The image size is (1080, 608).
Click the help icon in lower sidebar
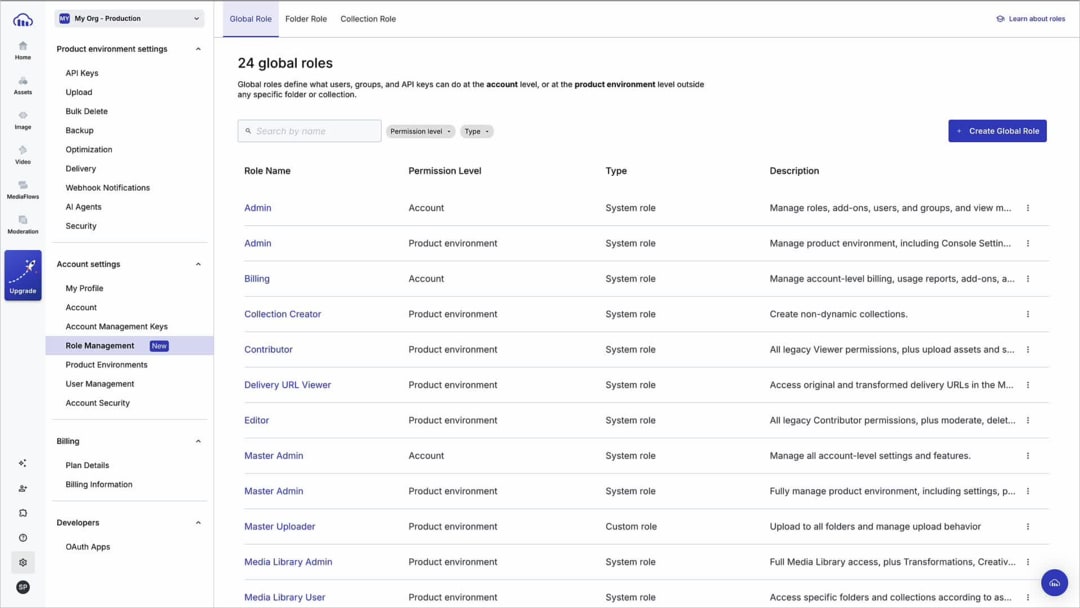(x=23, y=538)
